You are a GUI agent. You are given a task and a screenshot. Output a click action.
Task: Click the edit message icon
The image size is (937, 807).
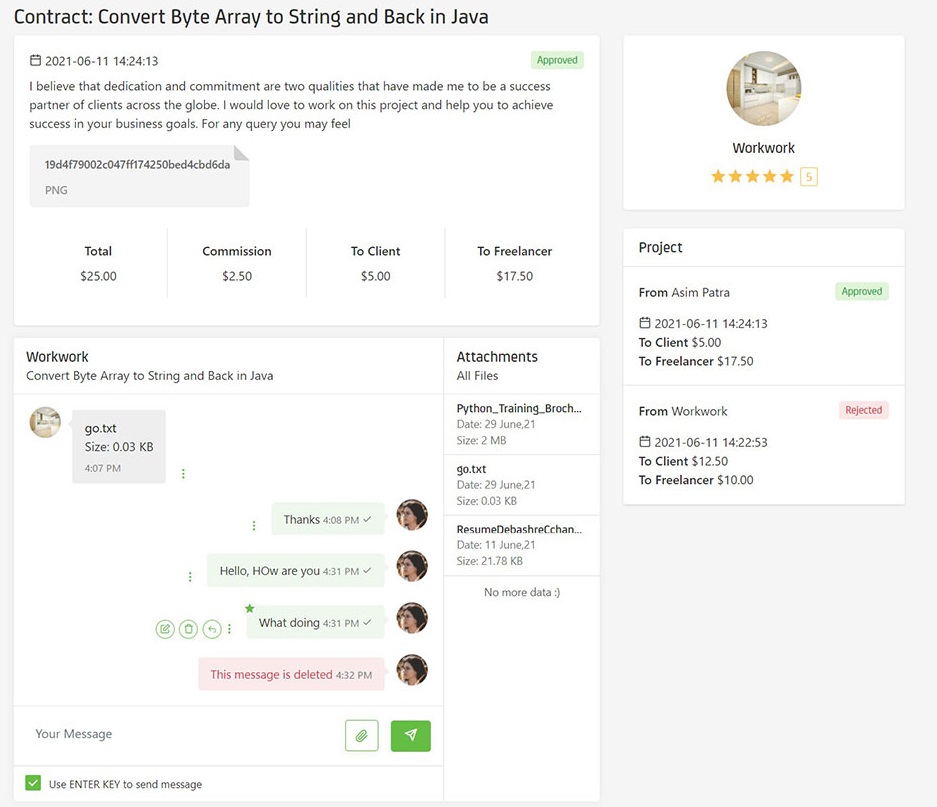pos(165,629)
